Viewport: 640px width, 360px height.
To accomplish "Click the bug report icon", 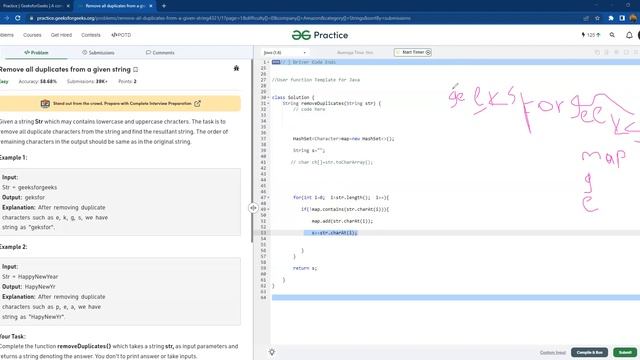I will pyautogui.click(x=236, y=68).
